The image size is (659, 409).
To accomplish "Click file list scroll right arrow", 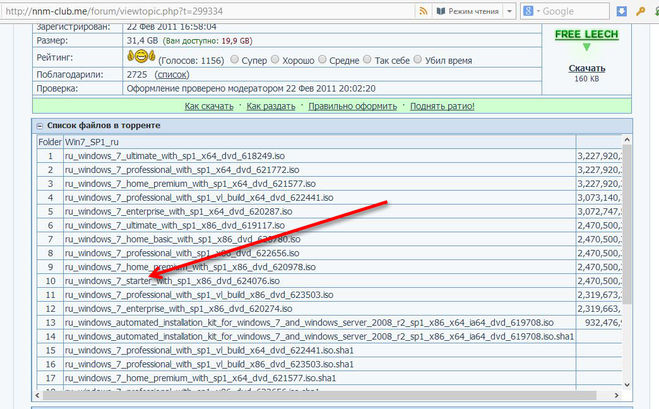I will pos(617,395).
